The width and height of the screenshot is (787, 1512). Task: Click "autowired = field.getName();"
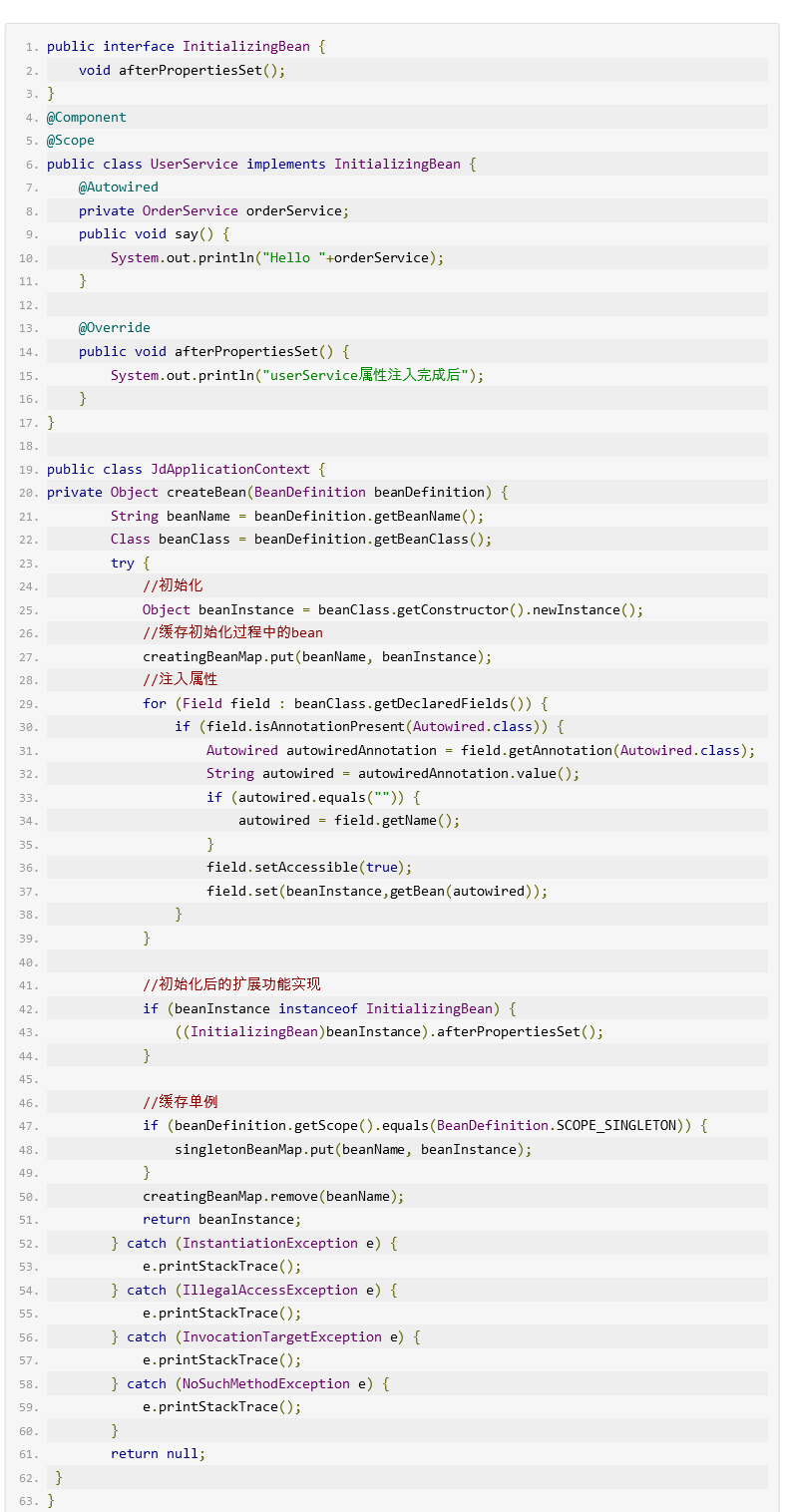pos(349,820)
